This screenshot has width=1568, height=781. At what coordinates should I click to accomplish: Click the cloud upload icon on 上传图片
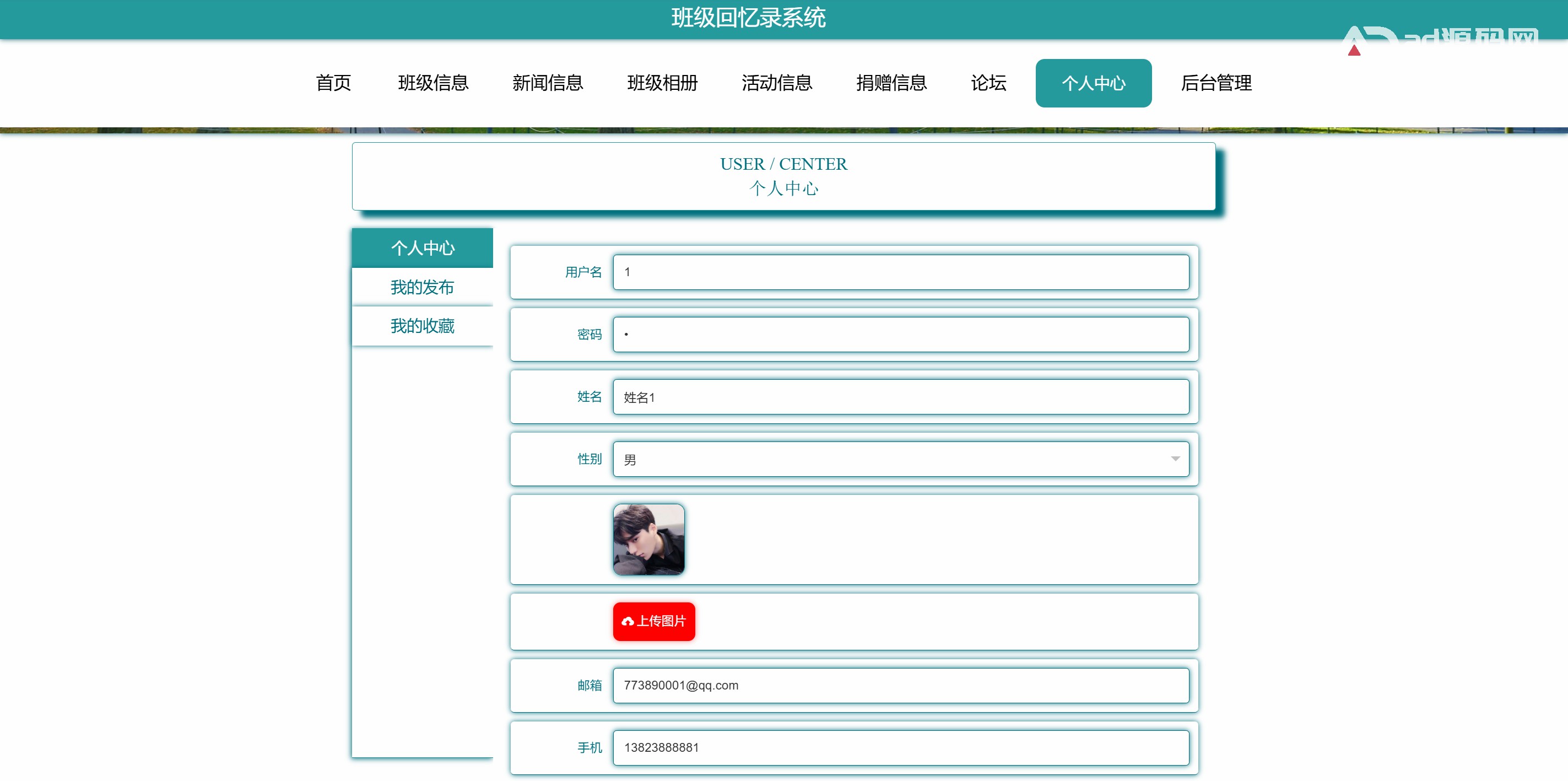628,621
